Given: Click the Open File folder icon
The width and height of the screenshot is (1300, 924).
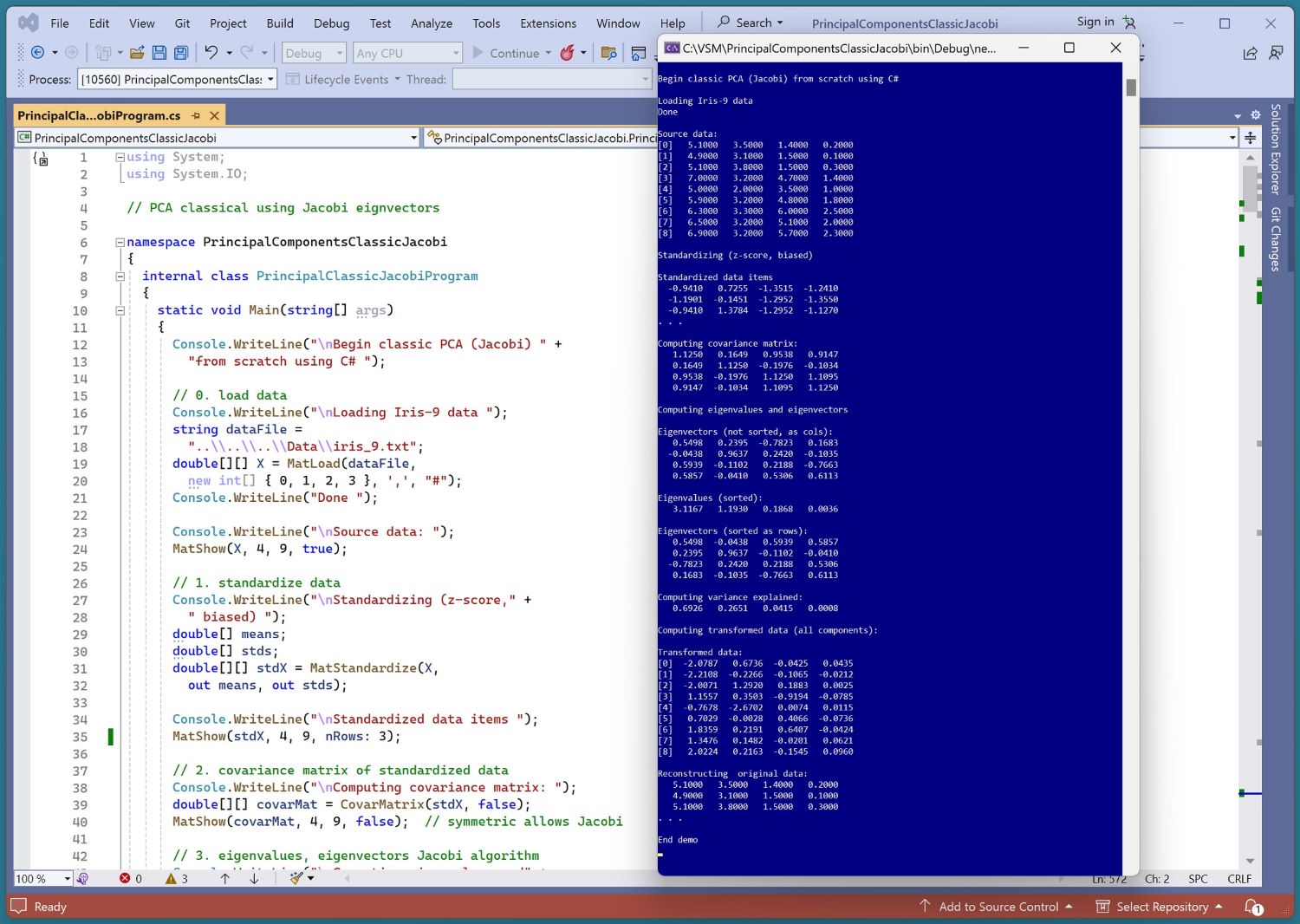Looking at the screenshot, I should coord(137,53).
